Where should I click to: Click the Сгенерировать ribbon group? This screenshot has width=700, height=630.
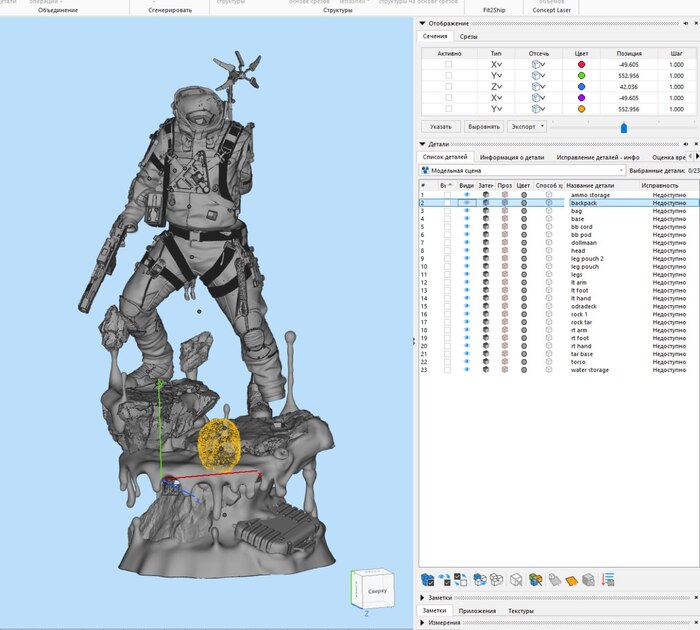tap(170, 10)
